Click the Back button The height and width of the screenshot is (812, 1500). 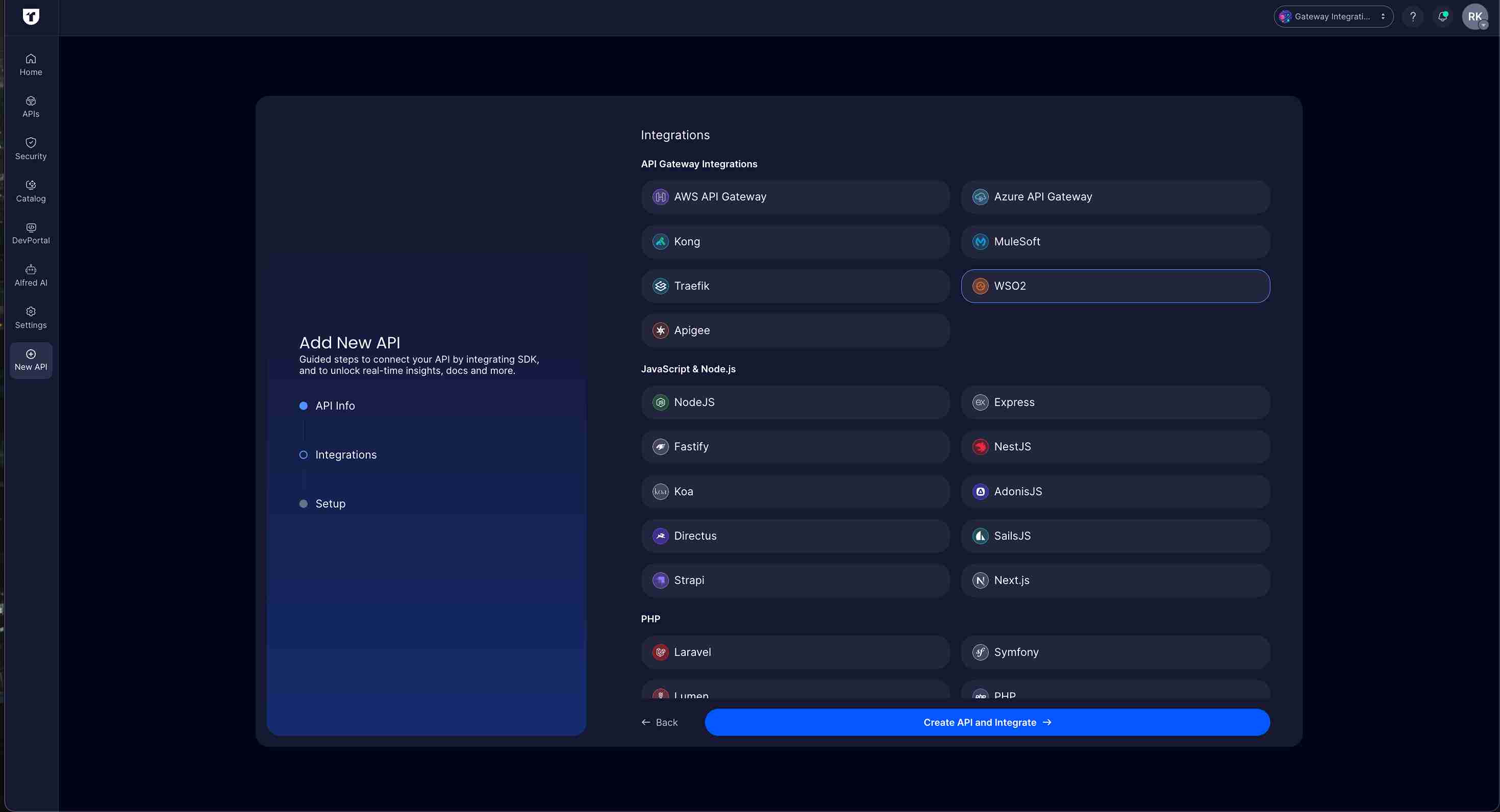(x=660, y=722)
